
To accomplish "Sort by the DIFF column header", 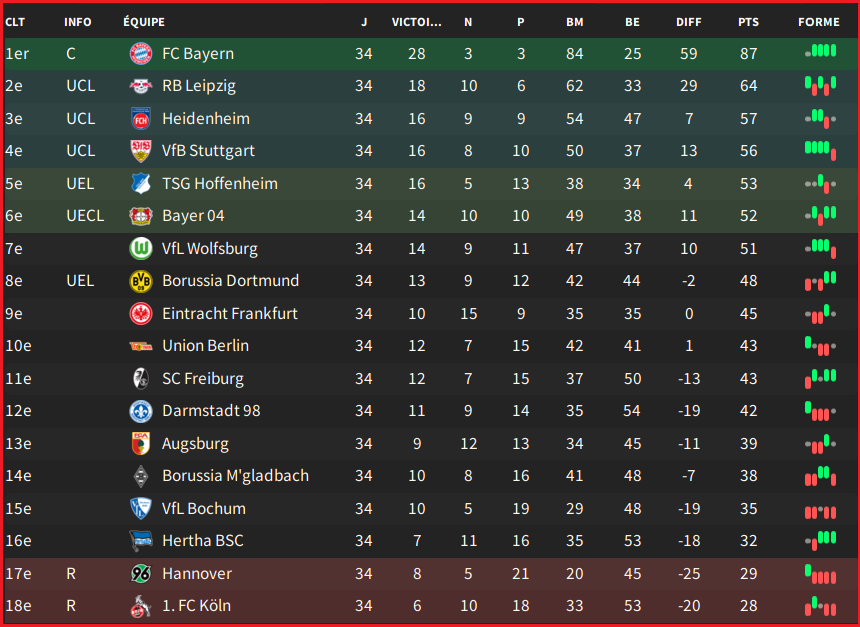I will [688, 22].
